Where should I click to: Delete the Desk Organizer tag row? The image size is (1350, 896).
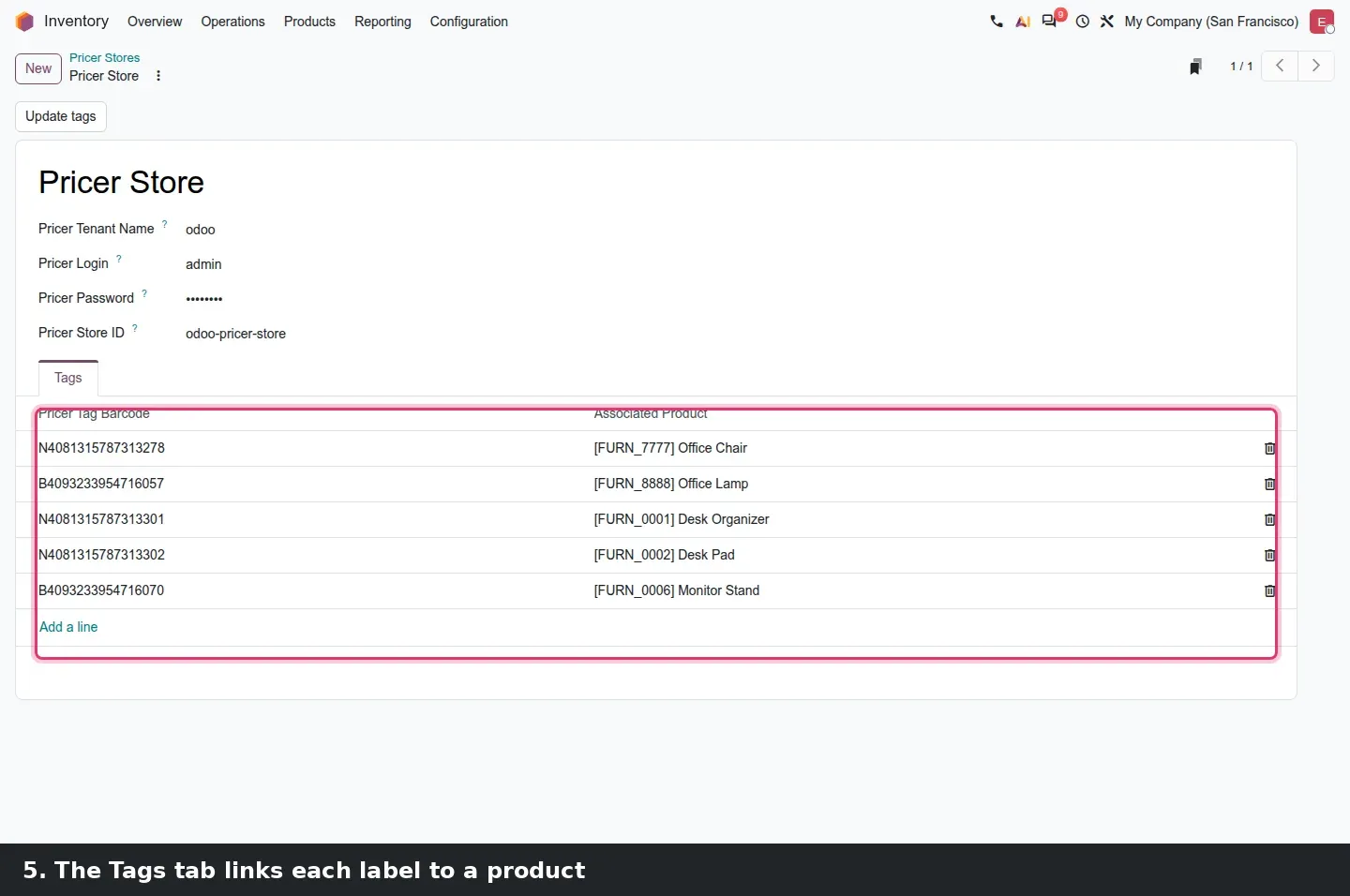pyautogui.click(x=1269, y=520)
